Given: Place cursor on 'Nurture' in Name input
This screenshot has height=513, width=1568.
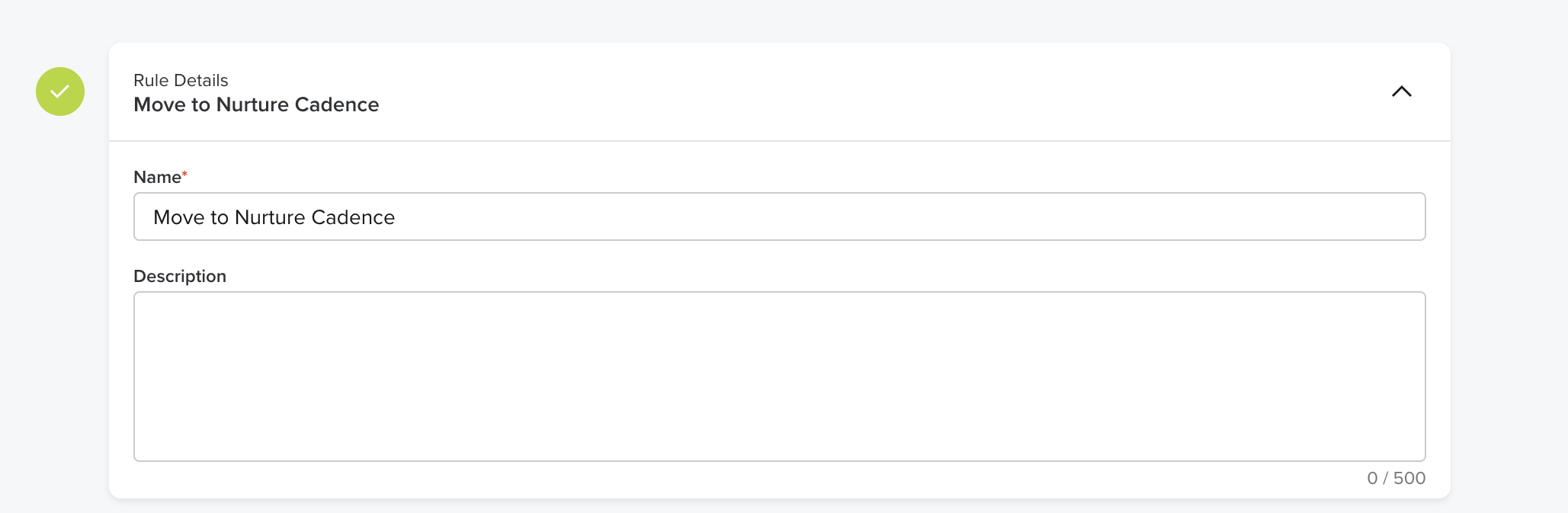Looking at the screenshot, I should coord(270,217).
